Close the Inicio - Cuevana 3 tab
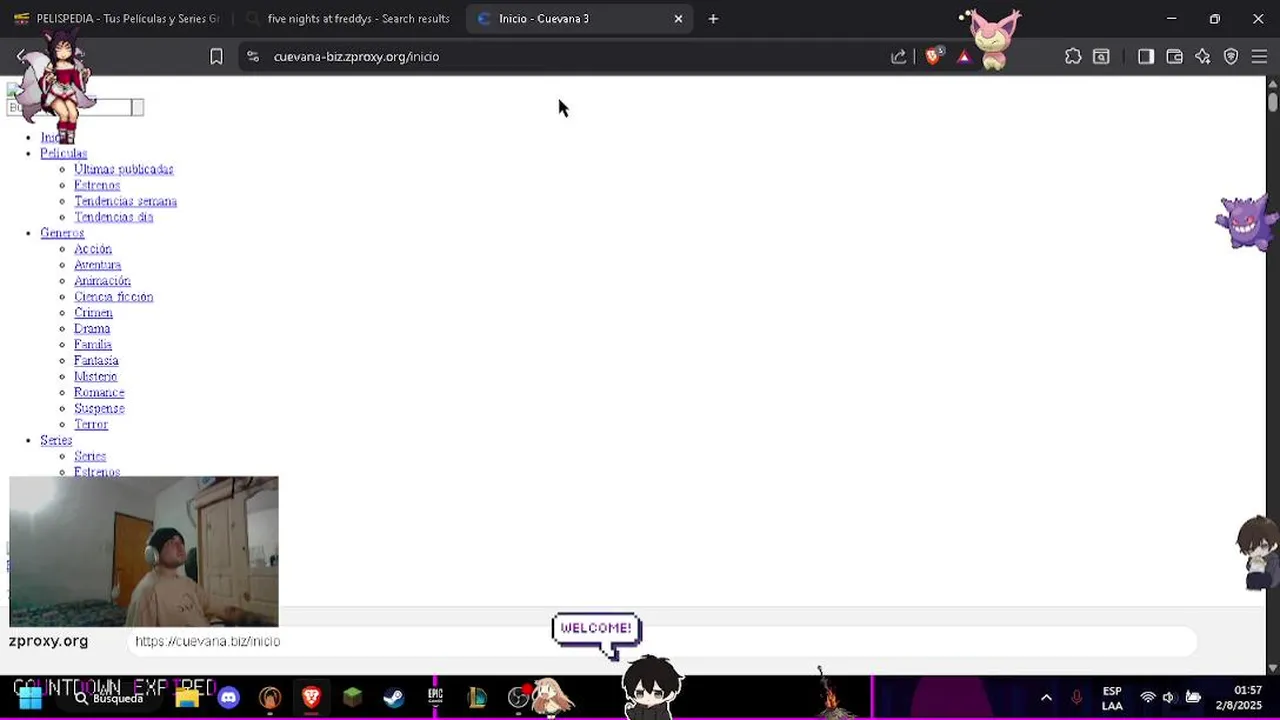This screenshot has width=1280, height=720. tap(678, 18)
